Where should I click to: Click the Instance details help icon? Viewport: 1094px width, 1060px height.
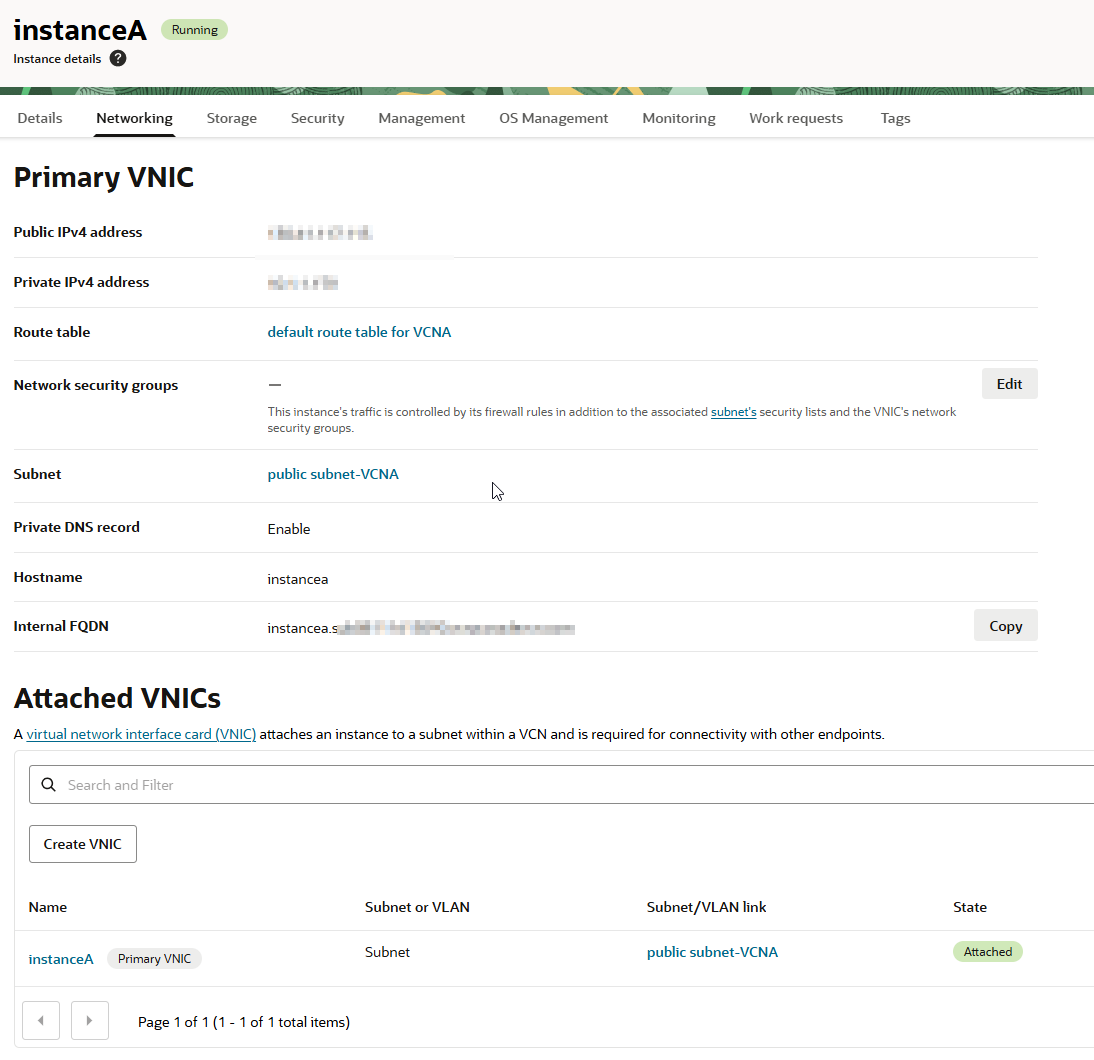pos(118,59)
